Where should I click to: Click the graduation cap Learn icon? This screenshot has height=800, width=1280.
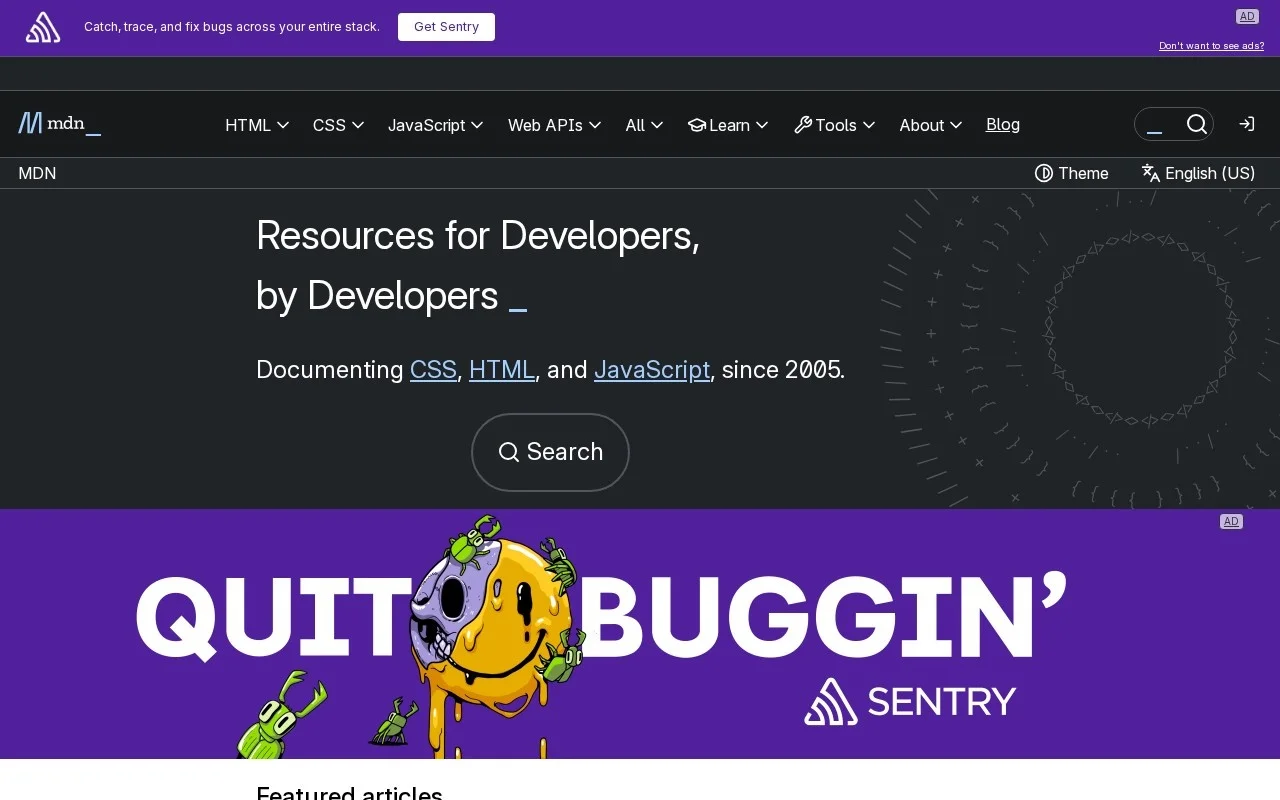point(697,124)
